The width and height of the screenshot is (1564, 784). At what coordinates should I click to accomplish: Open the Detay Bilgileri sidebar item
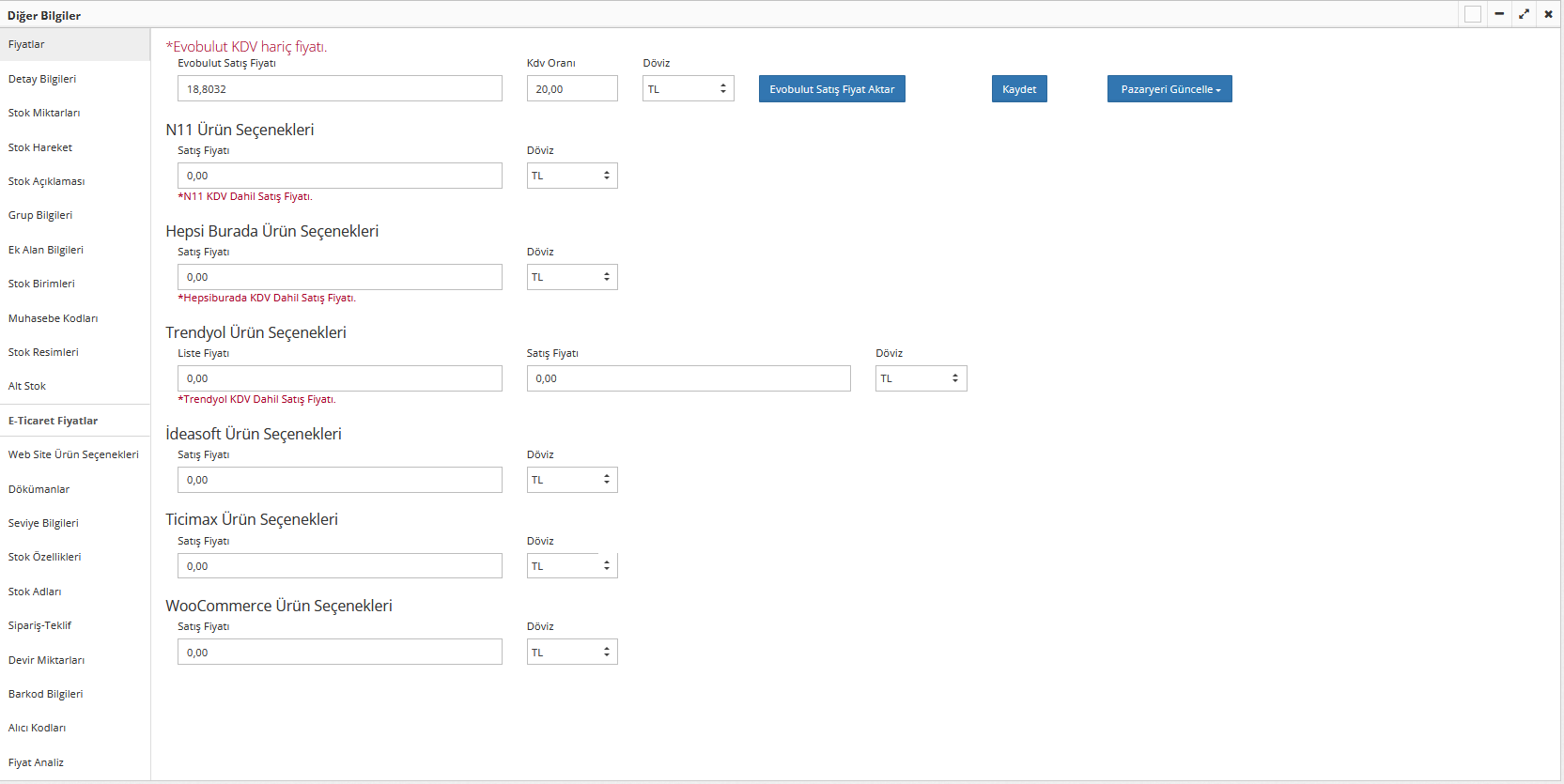[42, 79]
